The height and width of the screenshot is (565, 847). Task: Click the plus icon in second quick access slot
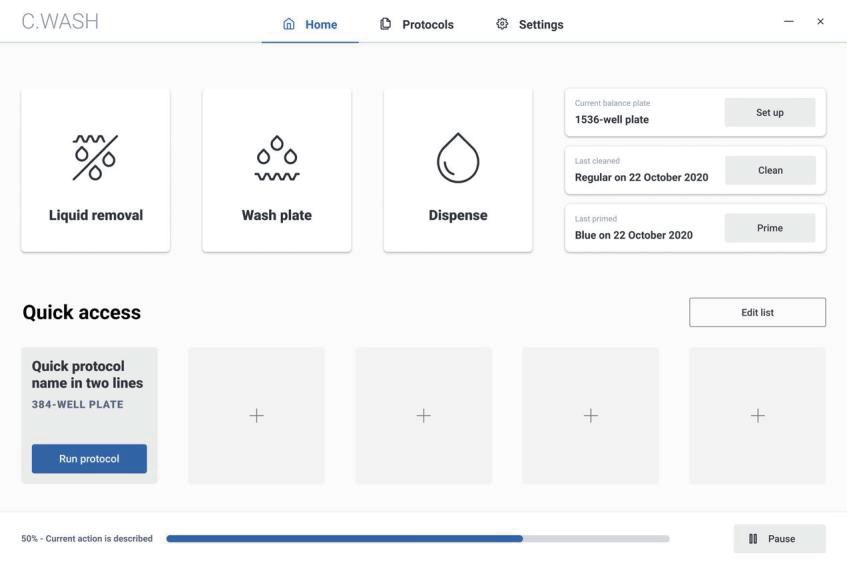tap(256, 416)
